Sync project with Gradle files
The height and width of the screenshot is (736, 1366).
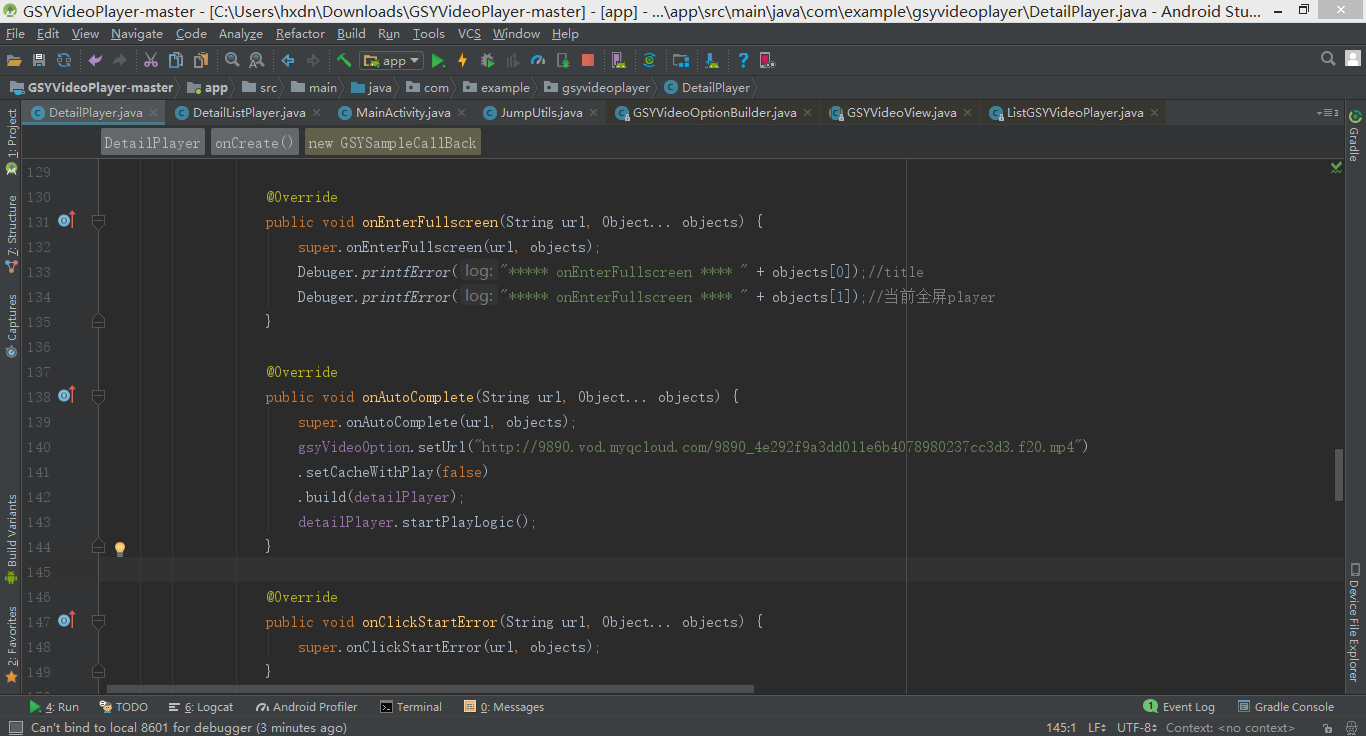coord(650,60)
